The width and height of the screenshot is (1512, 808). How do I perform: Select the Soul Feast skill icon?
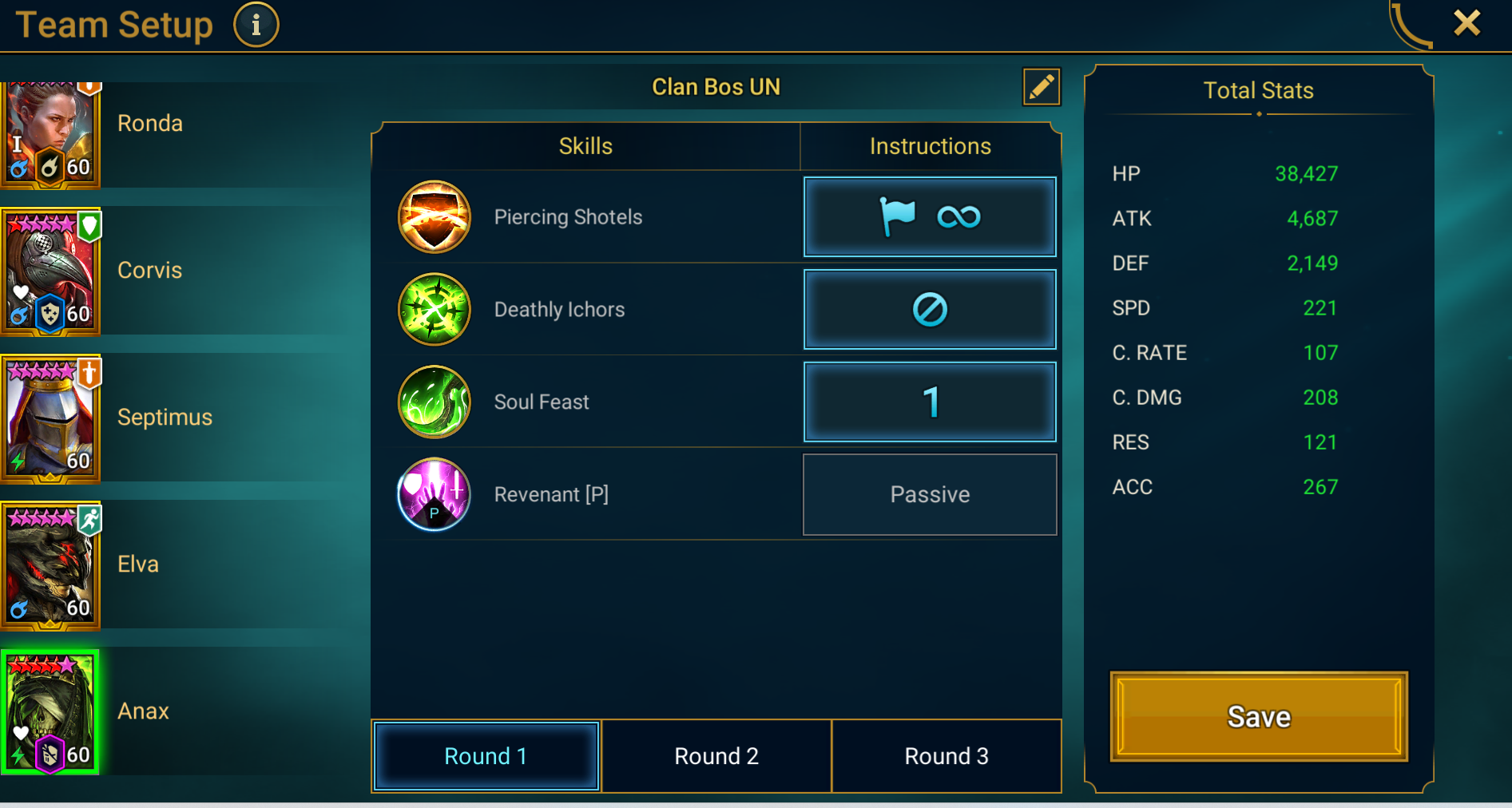(x=434, y=402)
